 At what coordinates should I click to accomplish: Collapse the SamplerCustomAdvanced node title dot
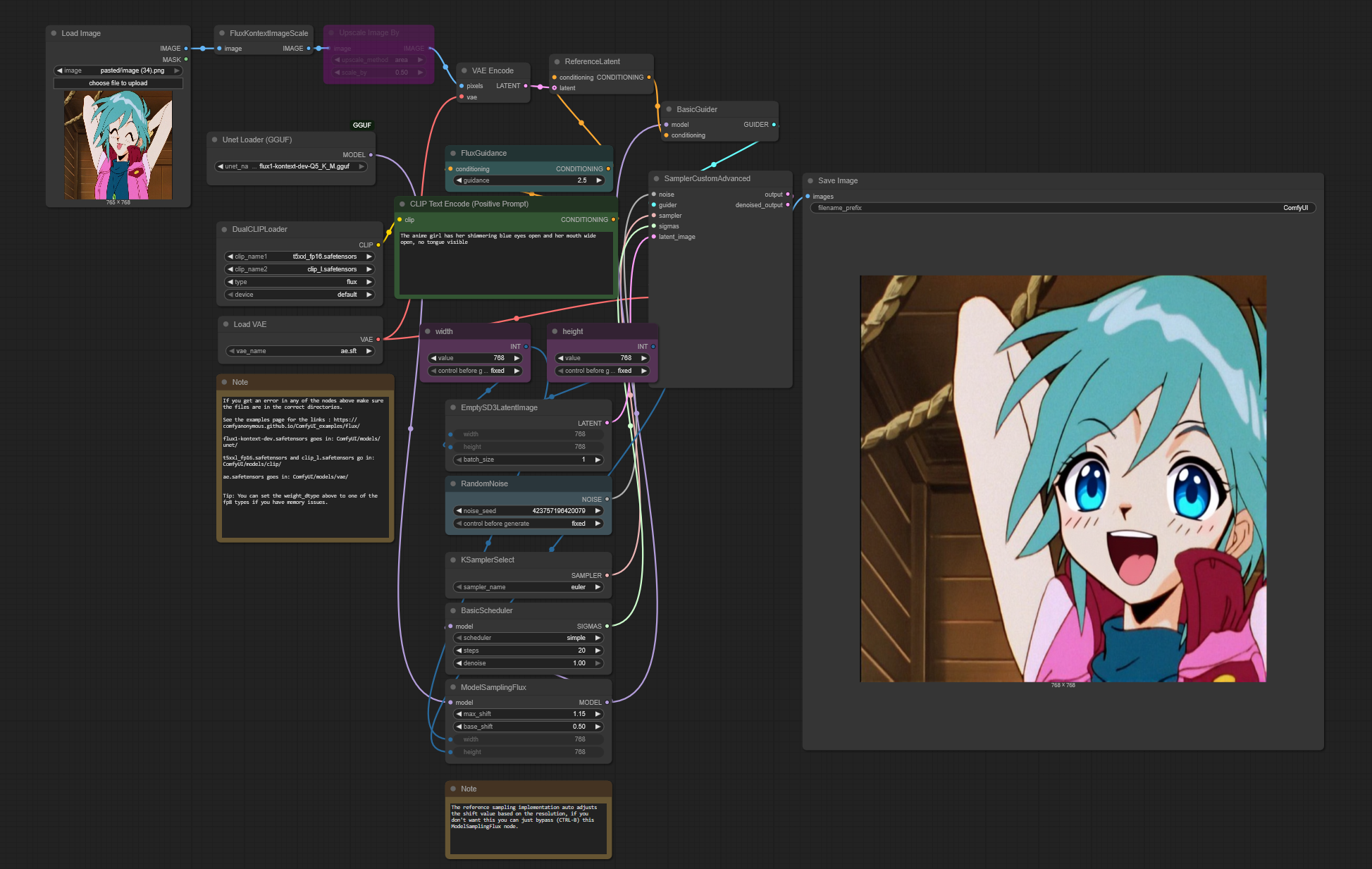pyautogui.click(x=656, y=178)
